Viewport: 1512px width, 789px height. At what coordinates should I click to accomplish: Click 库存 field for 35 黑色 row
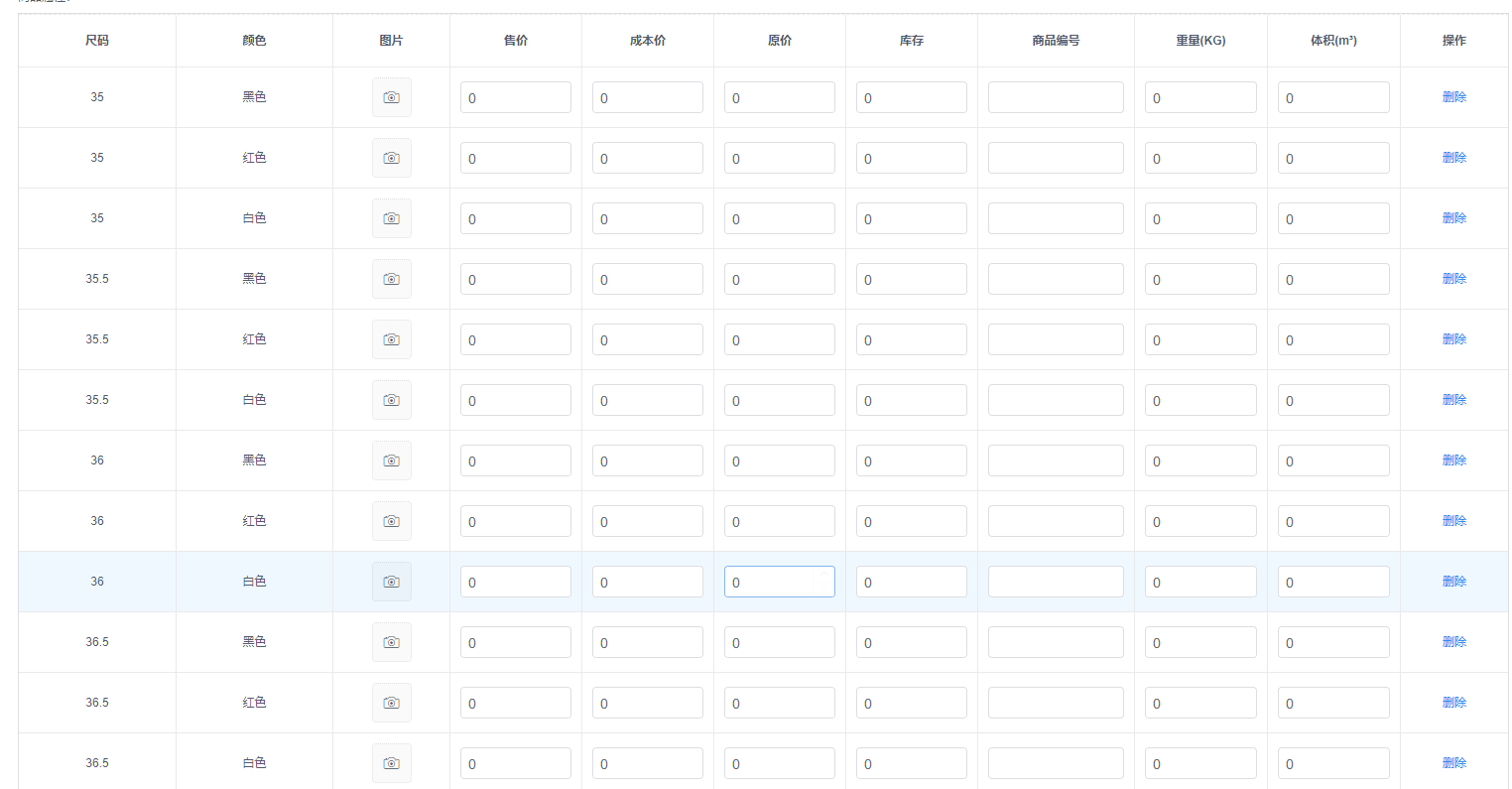pos(912,97)
